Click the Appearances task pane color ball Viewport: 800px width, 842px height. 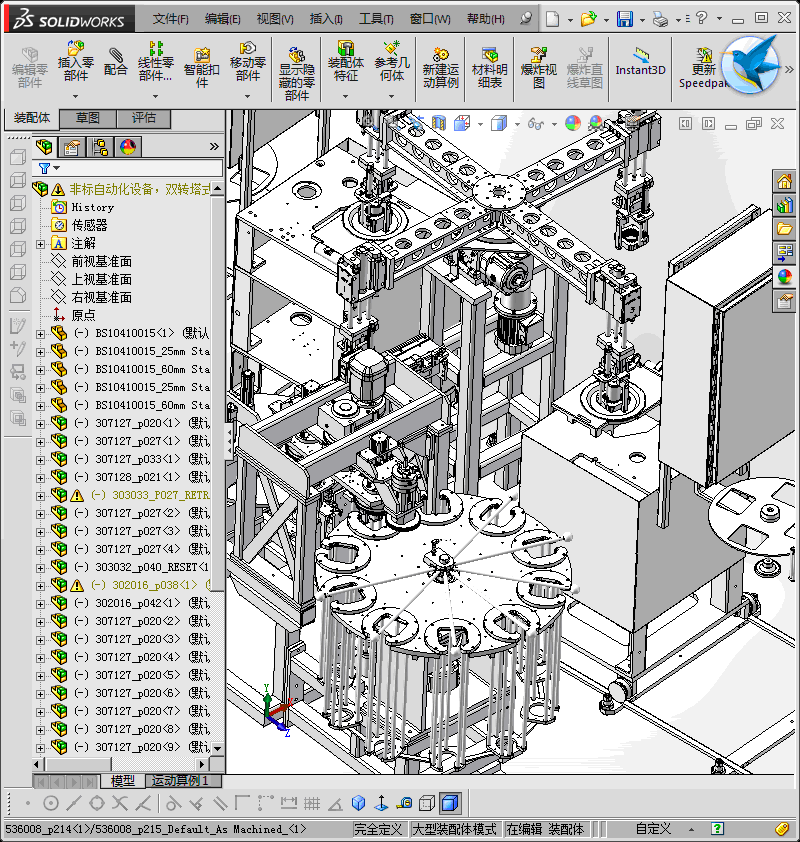point(784,277)
